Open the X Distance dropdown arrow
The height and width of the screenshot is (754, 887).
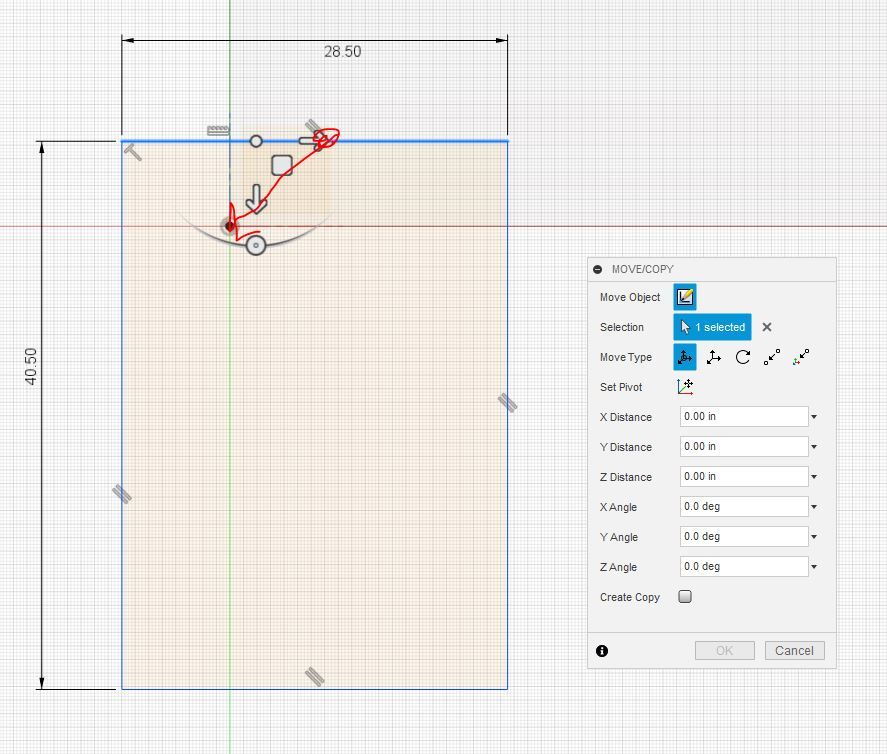tap(814, 417)
